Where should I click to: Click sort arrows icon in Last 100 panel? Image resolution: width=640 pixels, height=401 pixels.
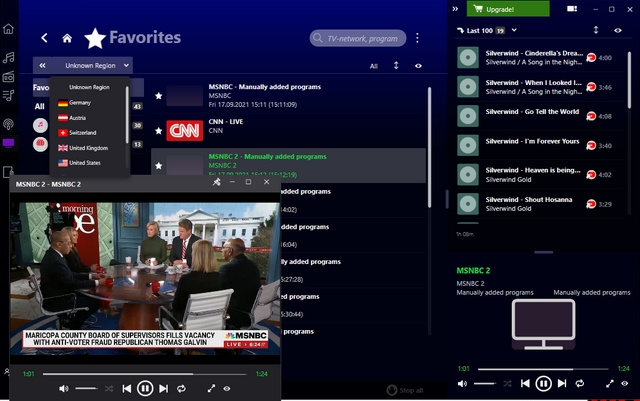tap(596, 30)
